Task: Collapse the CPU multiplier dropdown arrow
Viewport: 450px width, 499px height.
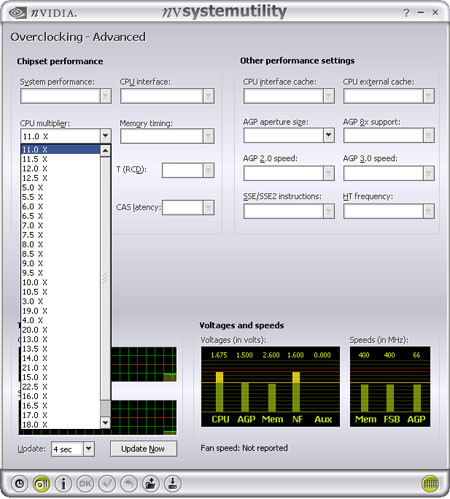Action: point(105,136)
